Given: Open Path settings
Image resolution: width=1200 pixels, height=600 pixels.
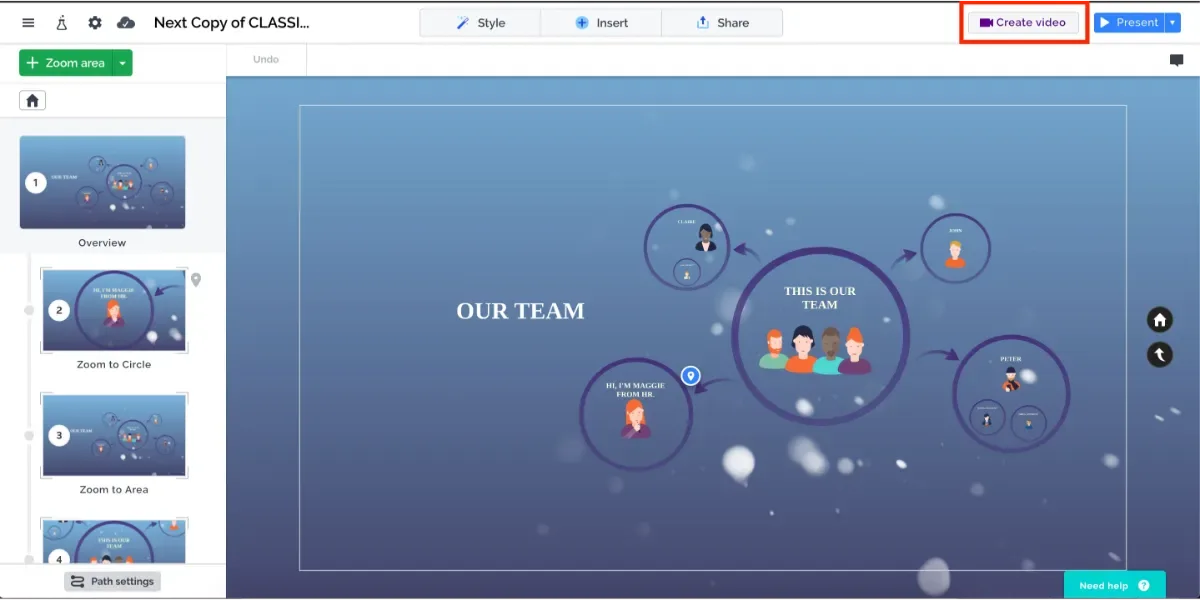Looking at the screenshot, I should 112,581.
